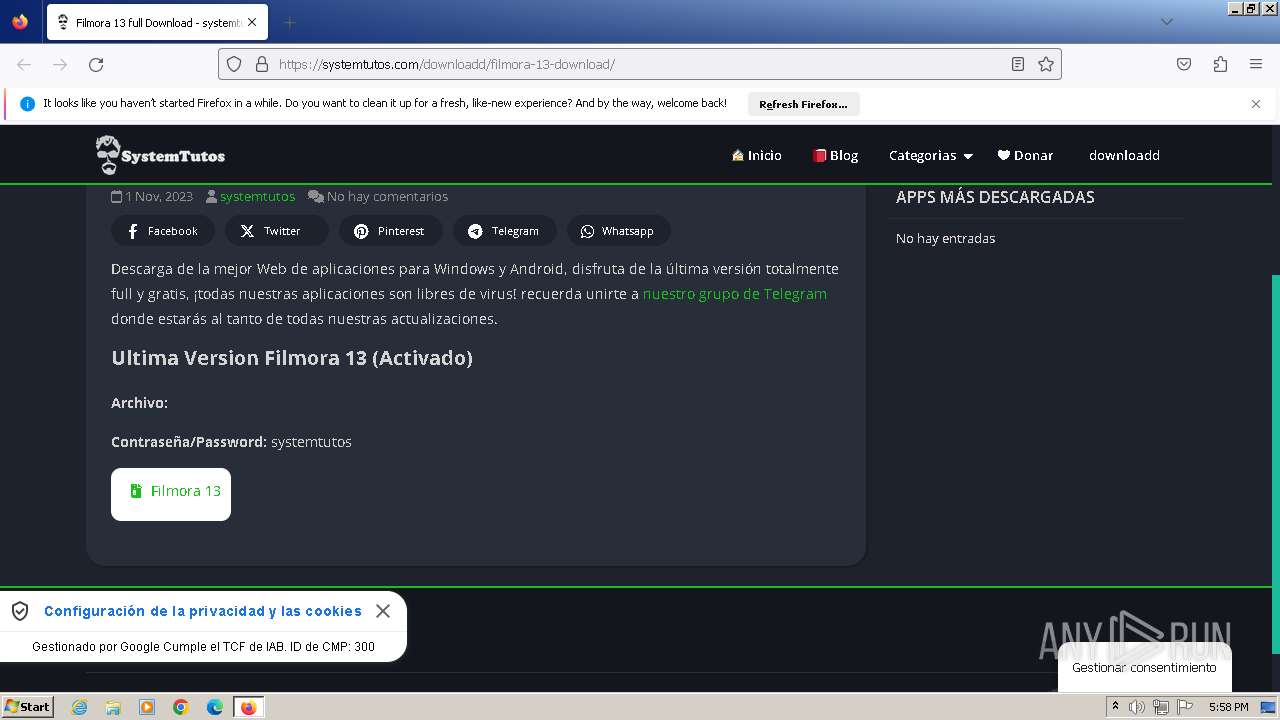Open the Firefox application menu
Image resolution: width=1280 pixels, height=720 pixels.
point(1256,64)
